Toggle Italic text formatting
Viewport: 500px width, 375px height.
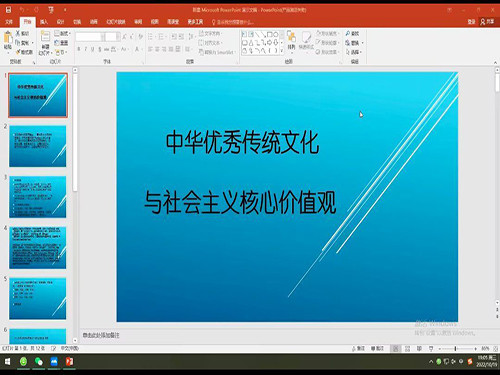pos(86,49)
